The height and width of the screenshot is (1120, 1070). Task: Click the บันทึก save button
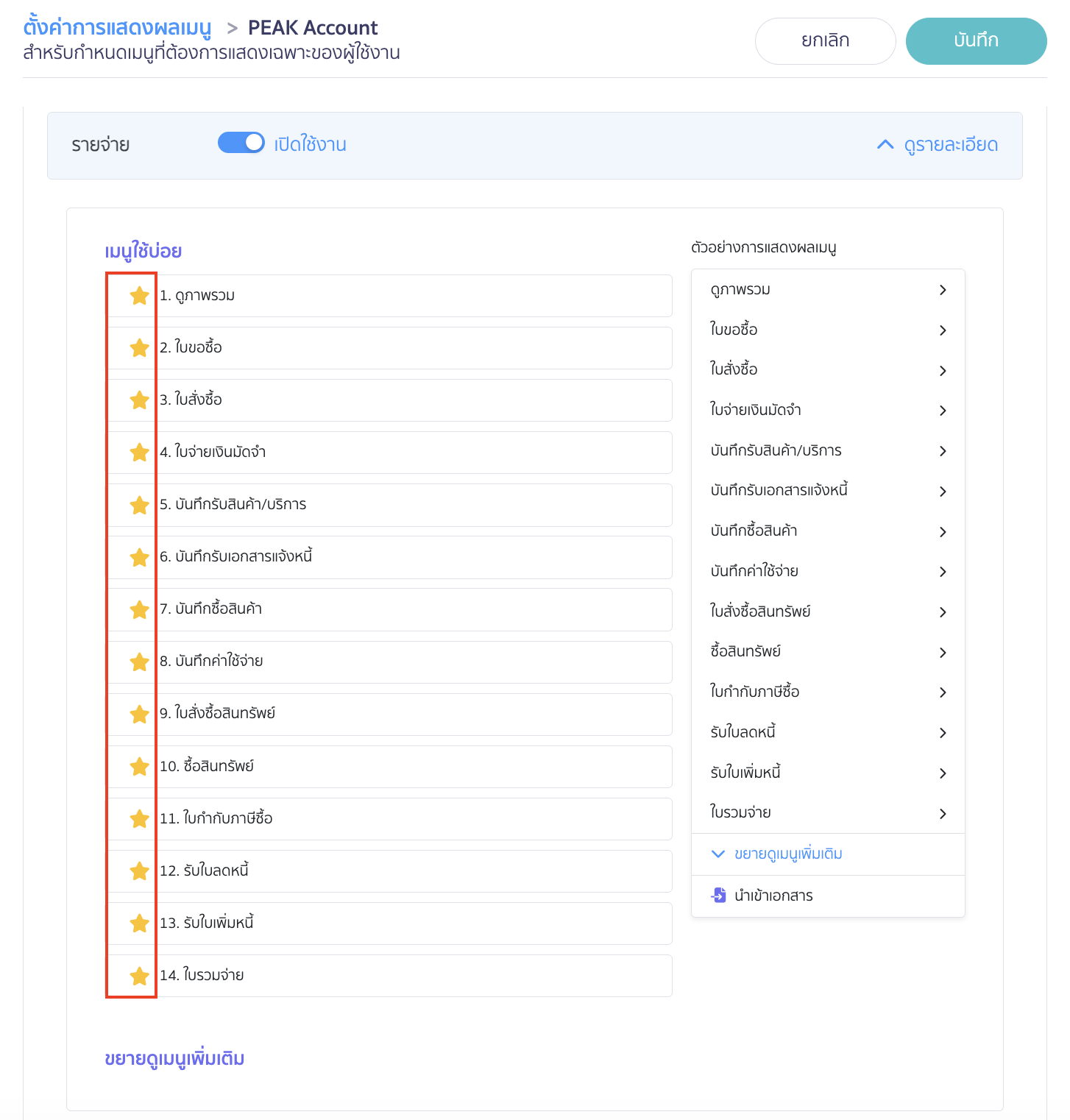pos(976,41)
